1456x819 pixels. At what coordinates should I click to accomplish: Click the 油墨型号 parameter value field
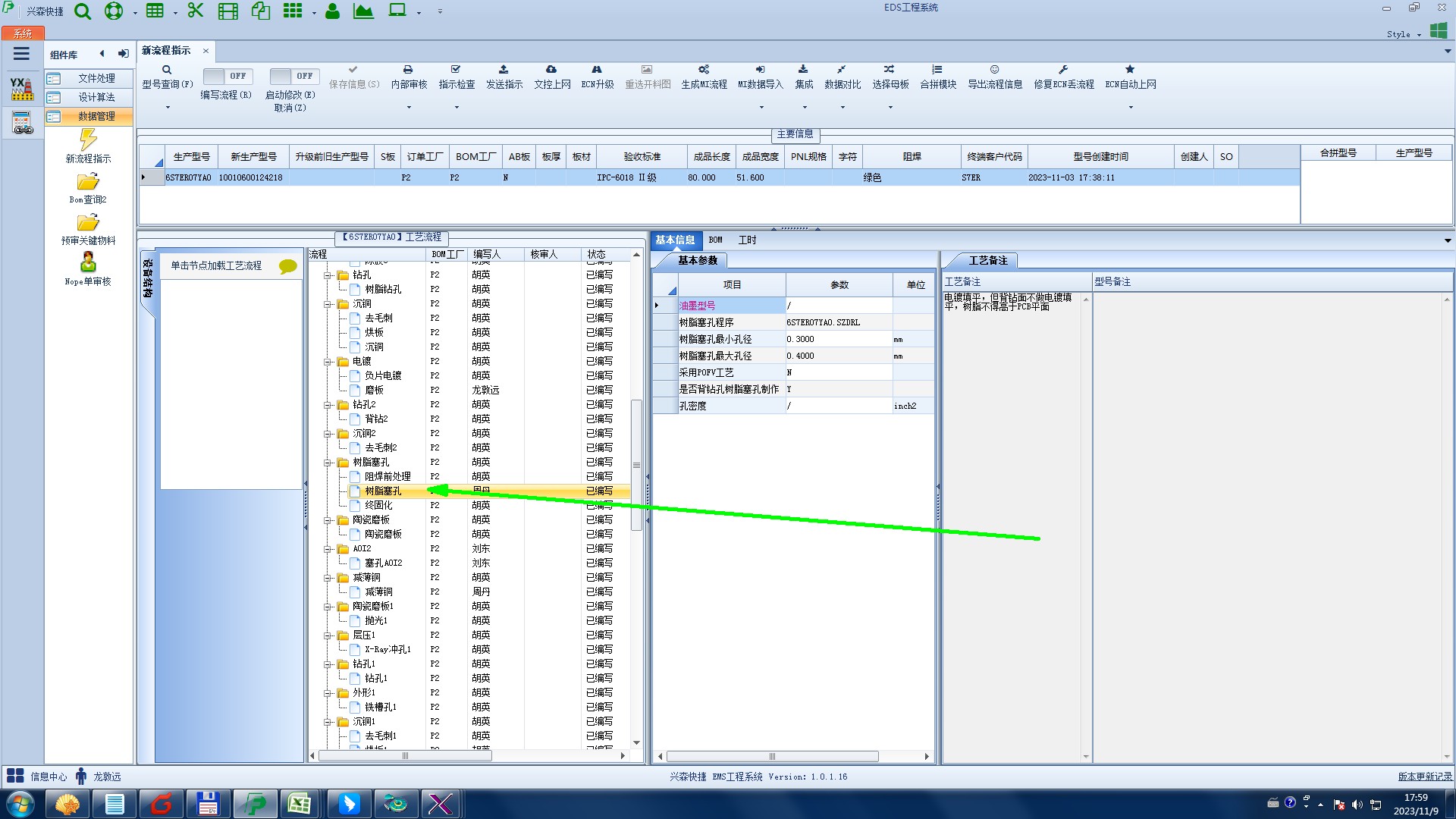click(x=838, y=306)
